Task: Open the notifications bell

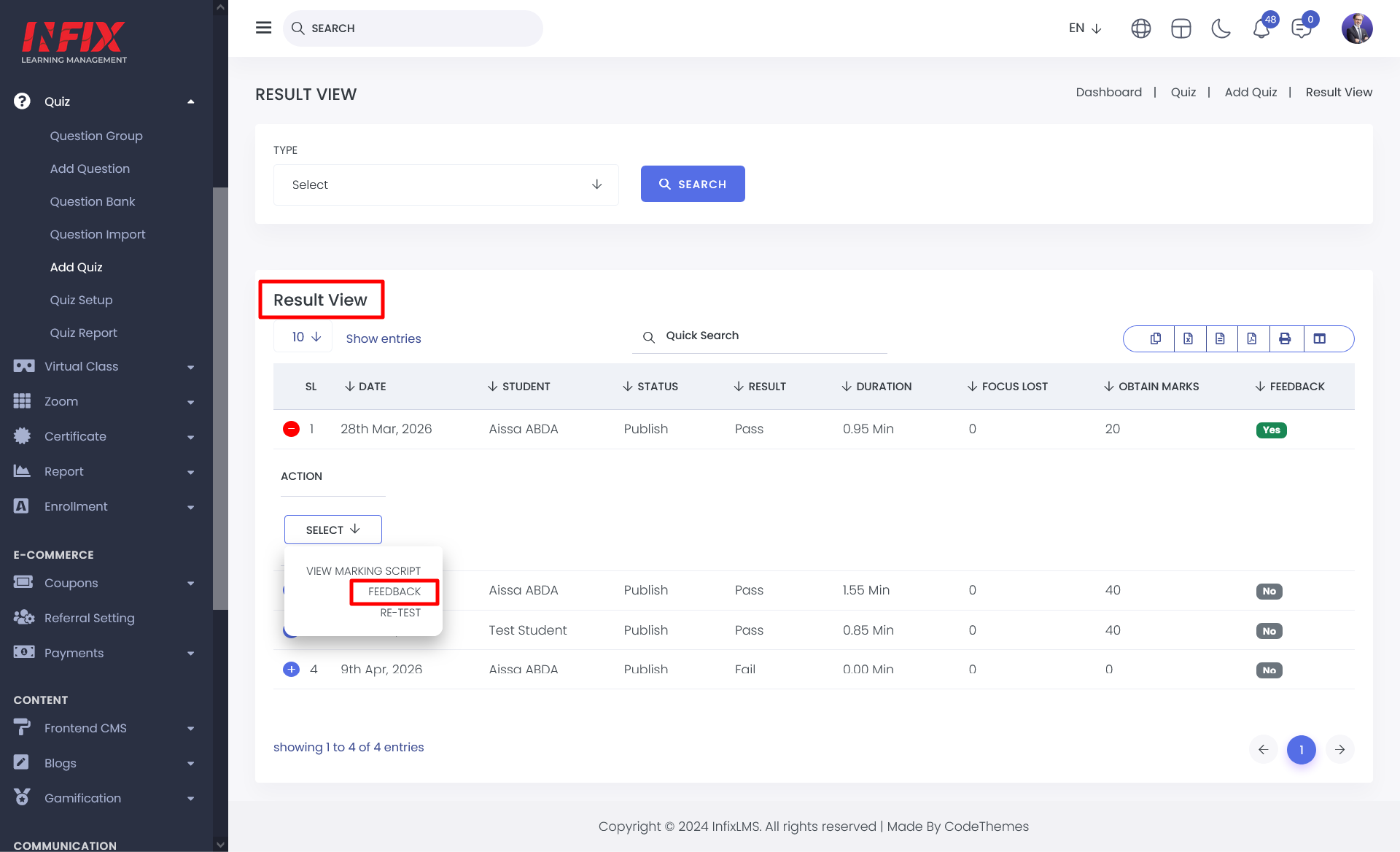Action: pos(1261,29)
